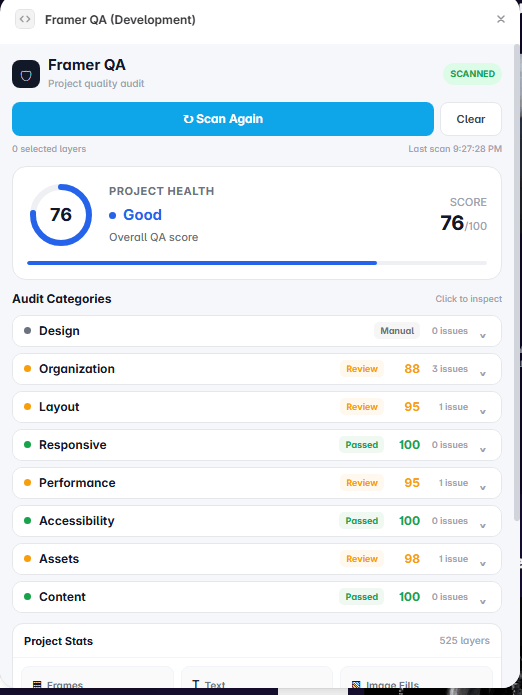
Task: Click the orange status dot for Organization
Action: click(x=27, y=369)
